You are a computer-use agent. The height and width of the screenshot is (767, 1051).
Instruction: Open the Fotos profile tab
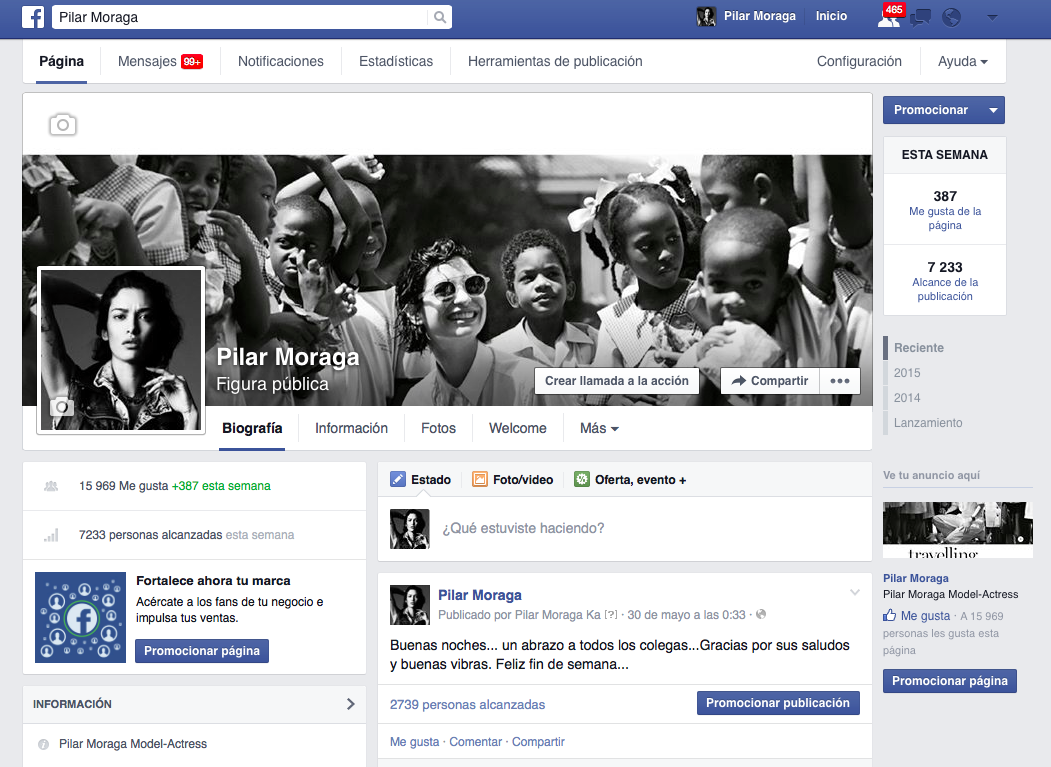pos(438,428)
